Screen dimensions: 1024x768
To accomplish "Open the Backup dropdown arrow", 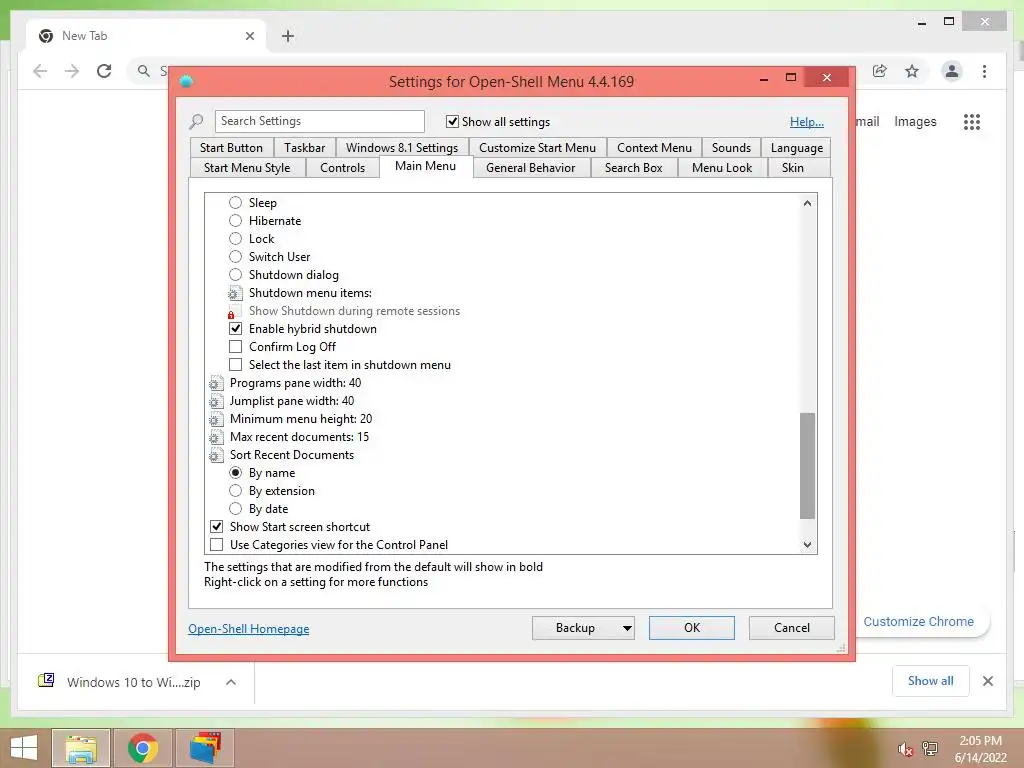I will point(627,628).
